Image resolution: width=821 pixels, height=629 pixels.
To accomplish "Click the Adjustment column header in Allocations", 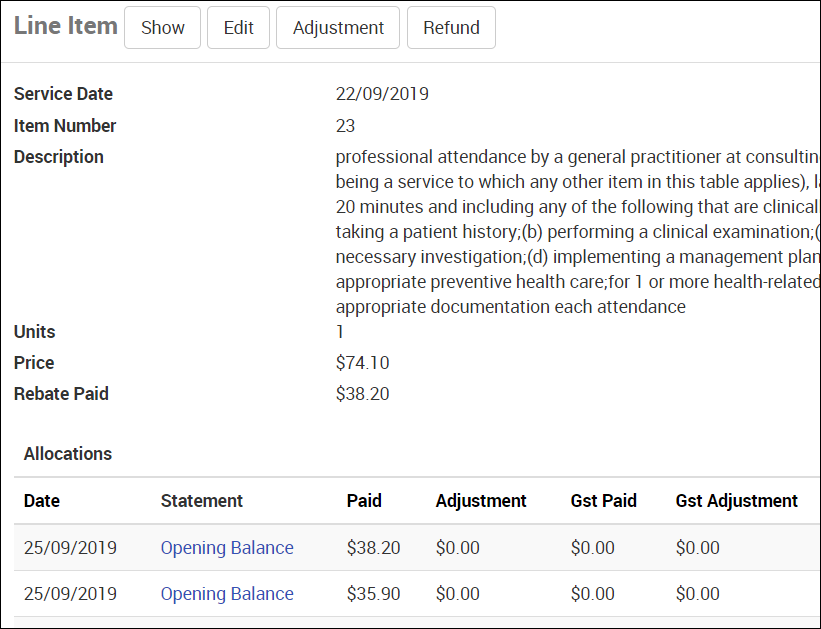I will coord(481,501).
